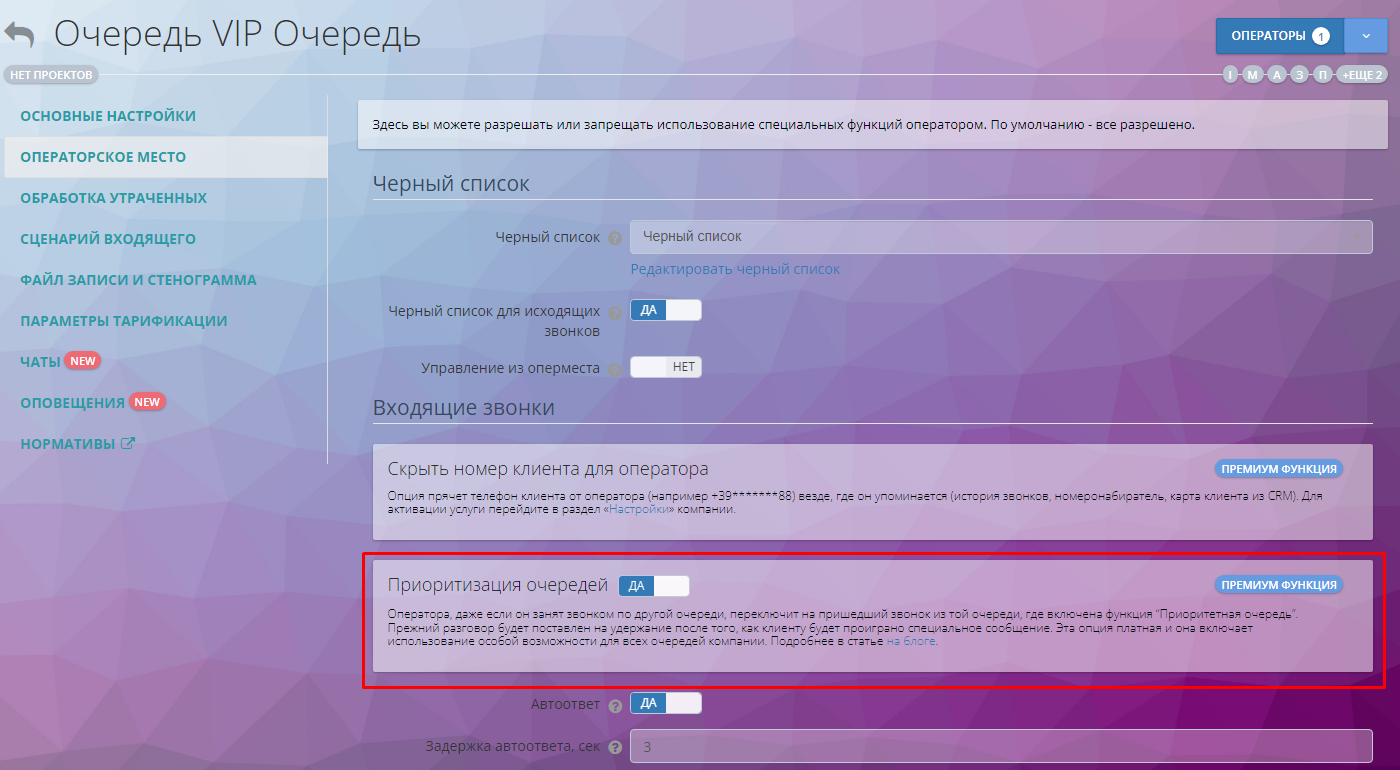Click the ОПЕРАТОРЫ button
The image size is (1400, 770).
click(x=1280, y=36)
